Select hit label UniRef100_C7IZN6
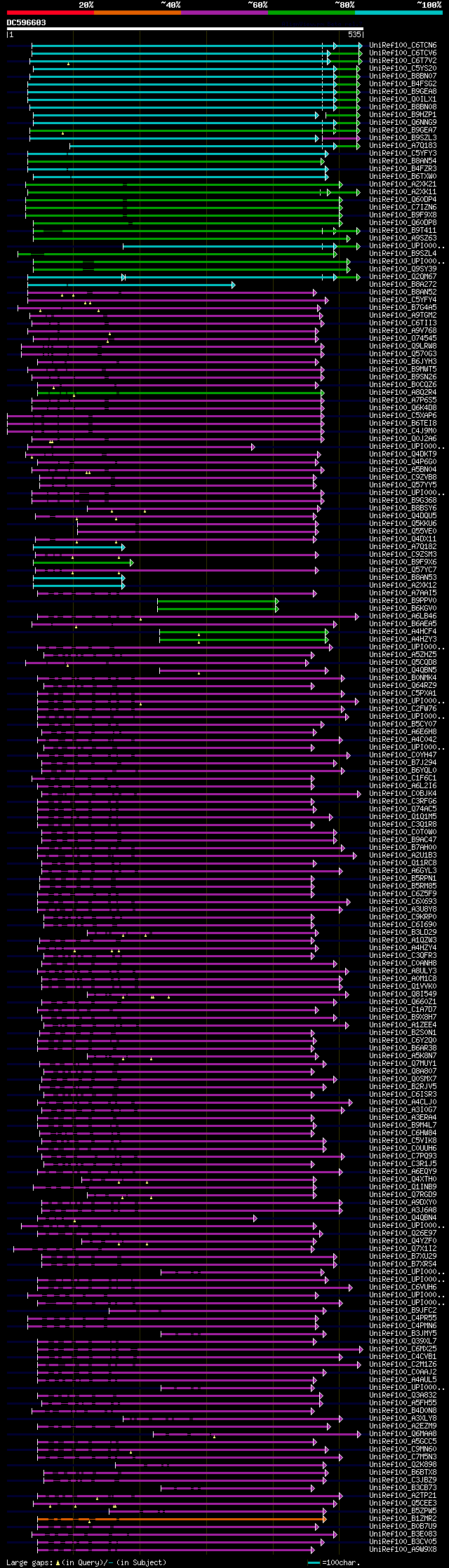 pos(403,208)
